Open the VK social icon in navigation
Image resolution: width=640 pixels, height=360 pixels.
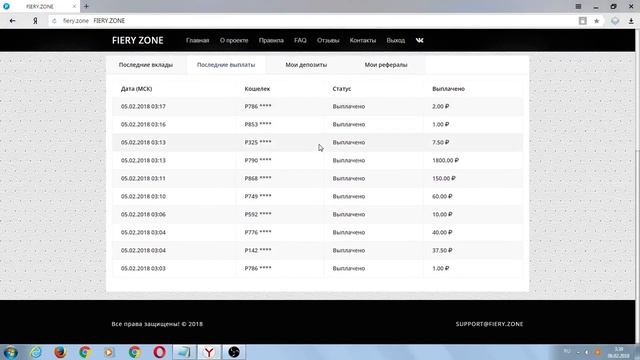click(x=419, y=40)
